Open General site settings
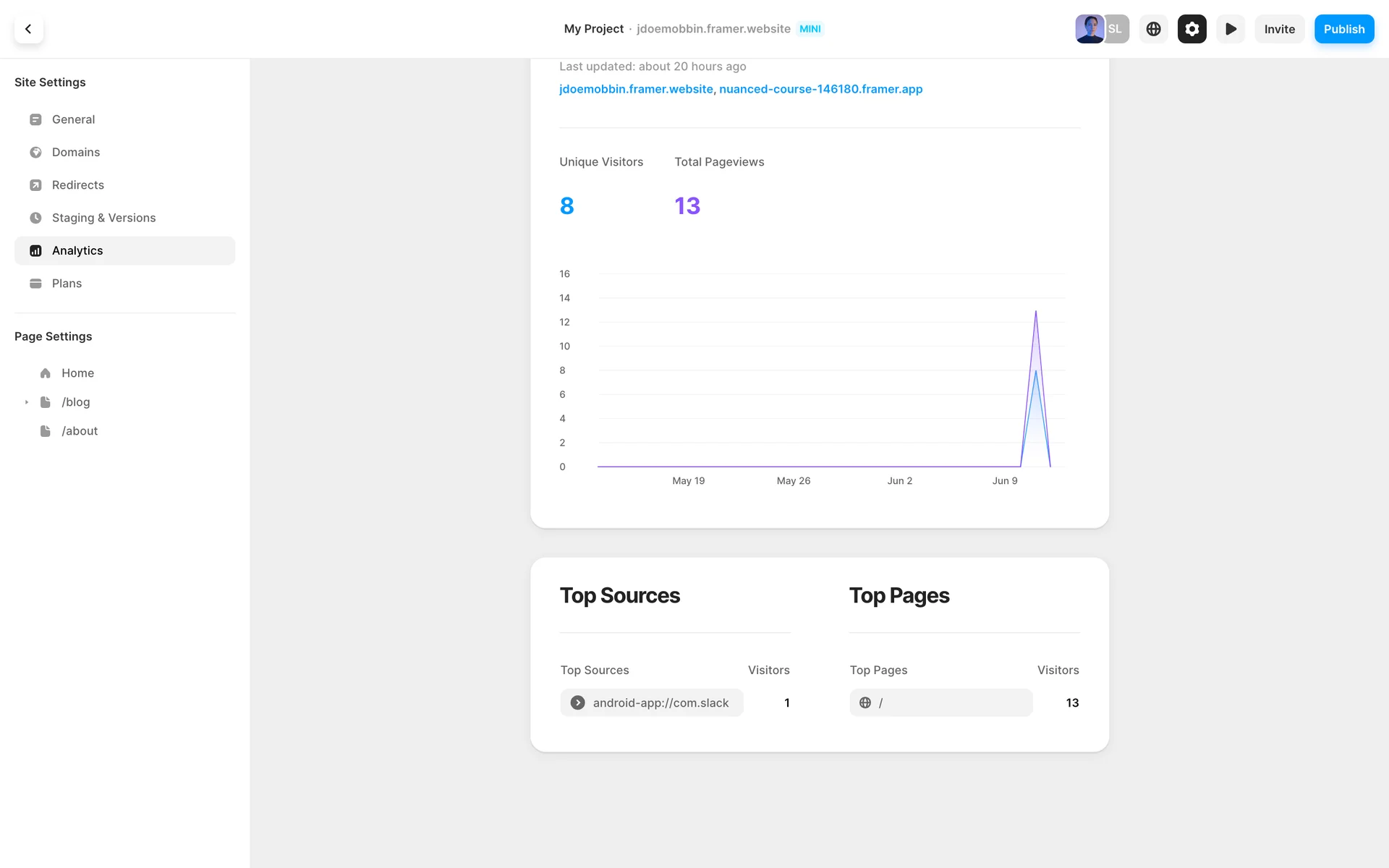The image size is (1389, 868). coord(73,119)
